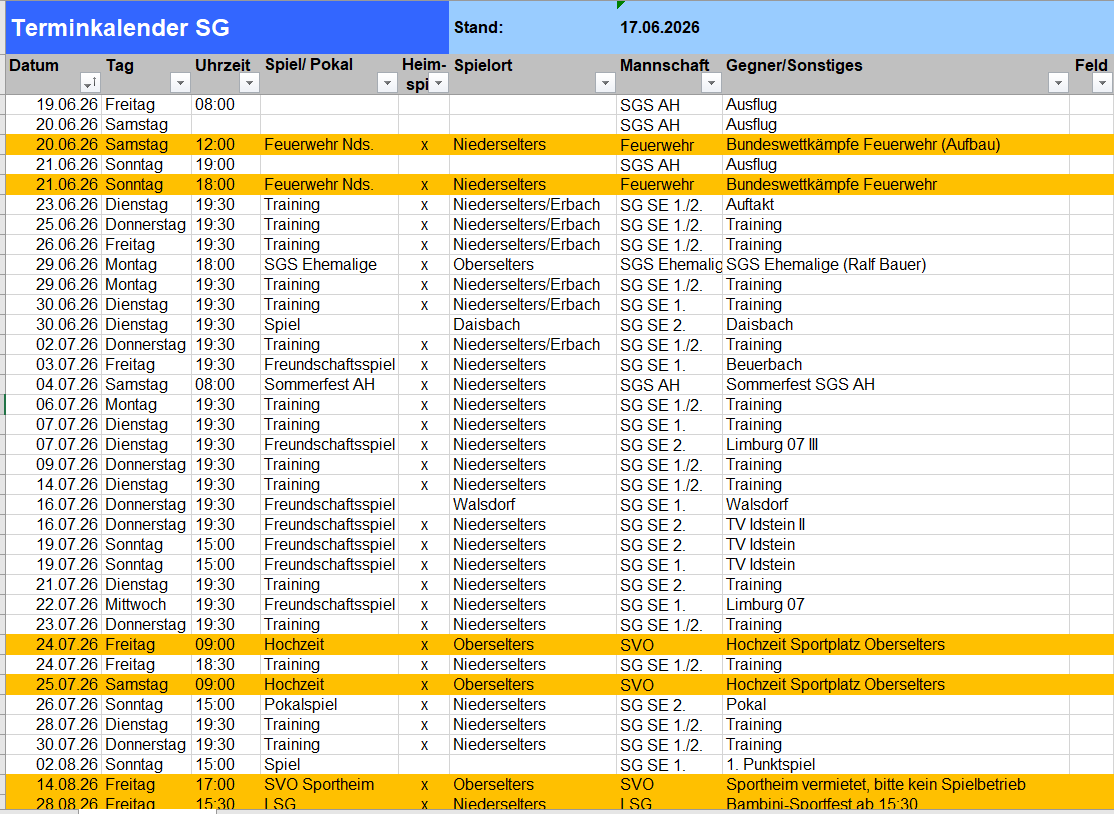Select the date cell '25.06.26'
Image resolution: width=1114 pixels, height=814 pixels.
[55, 224]
